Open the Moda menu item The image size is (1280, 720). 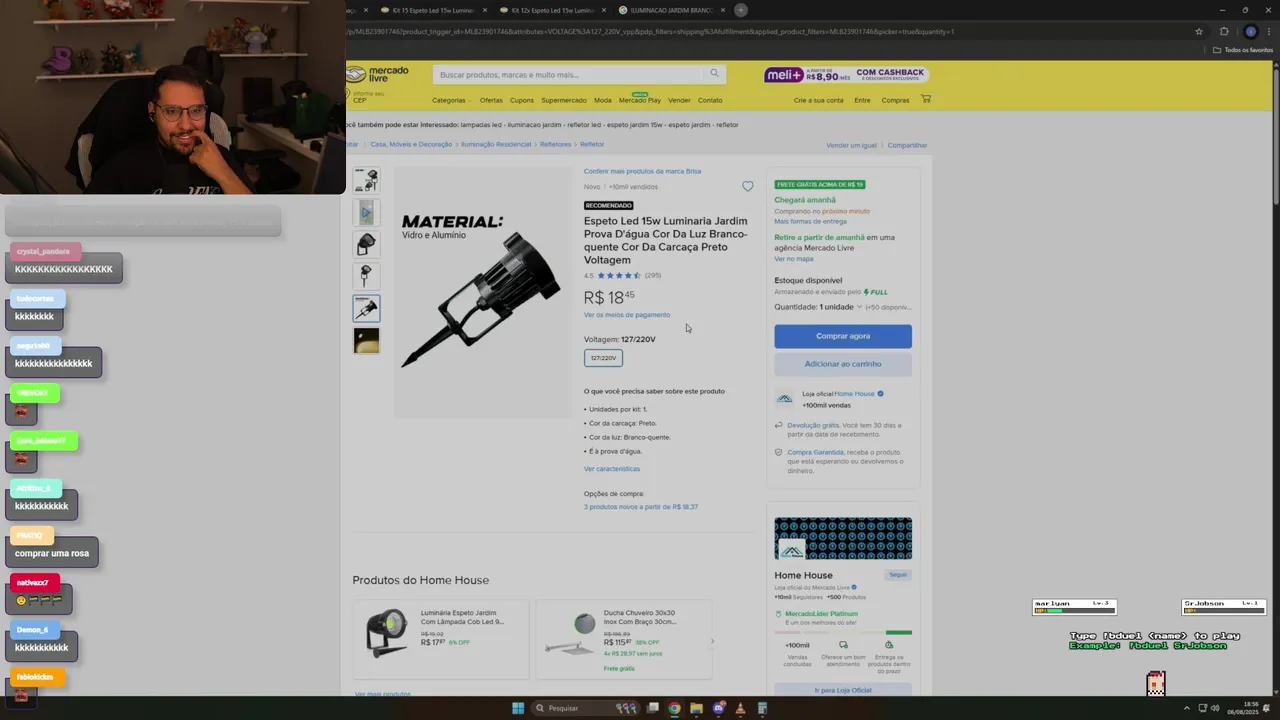[x=603, y=100]
